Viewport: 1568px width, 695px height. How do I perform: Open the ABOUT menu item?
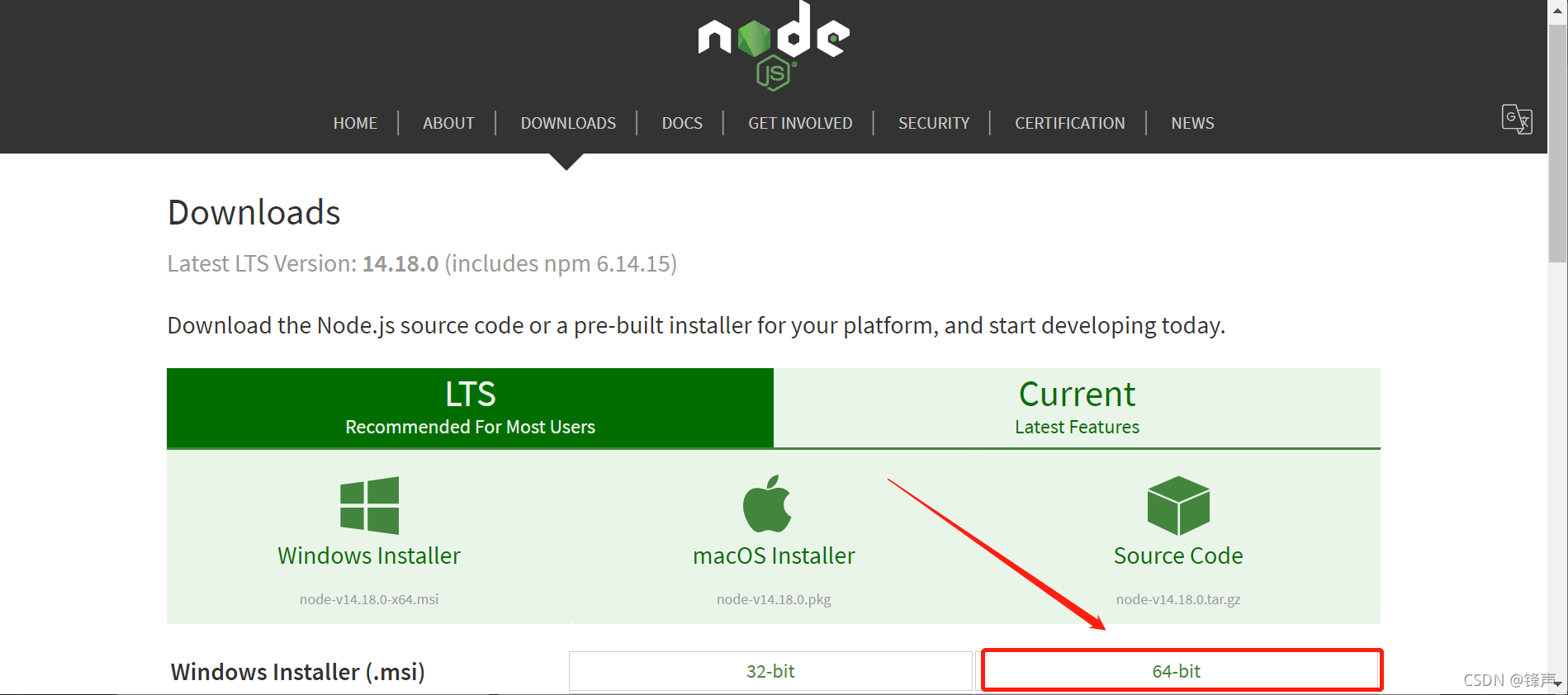[x=448, y=123]
